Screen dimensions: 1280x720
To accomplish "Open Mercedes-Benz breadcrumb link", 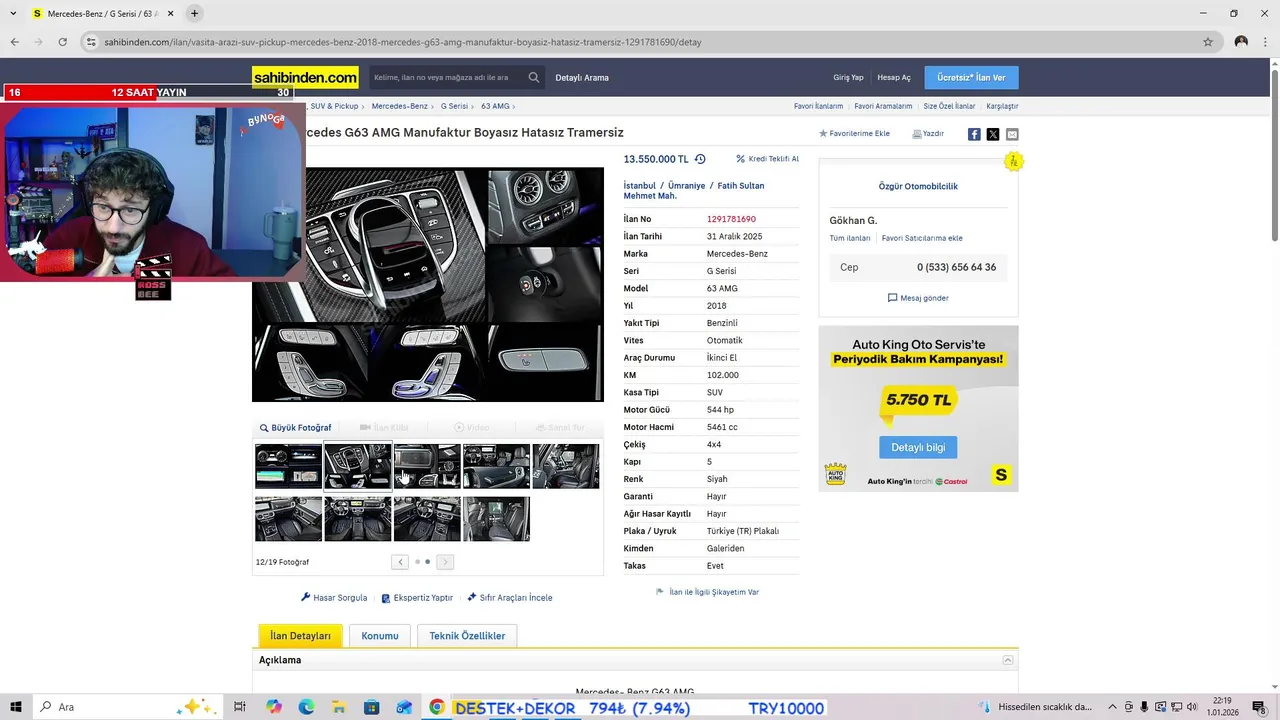I will tap(399, 106).
